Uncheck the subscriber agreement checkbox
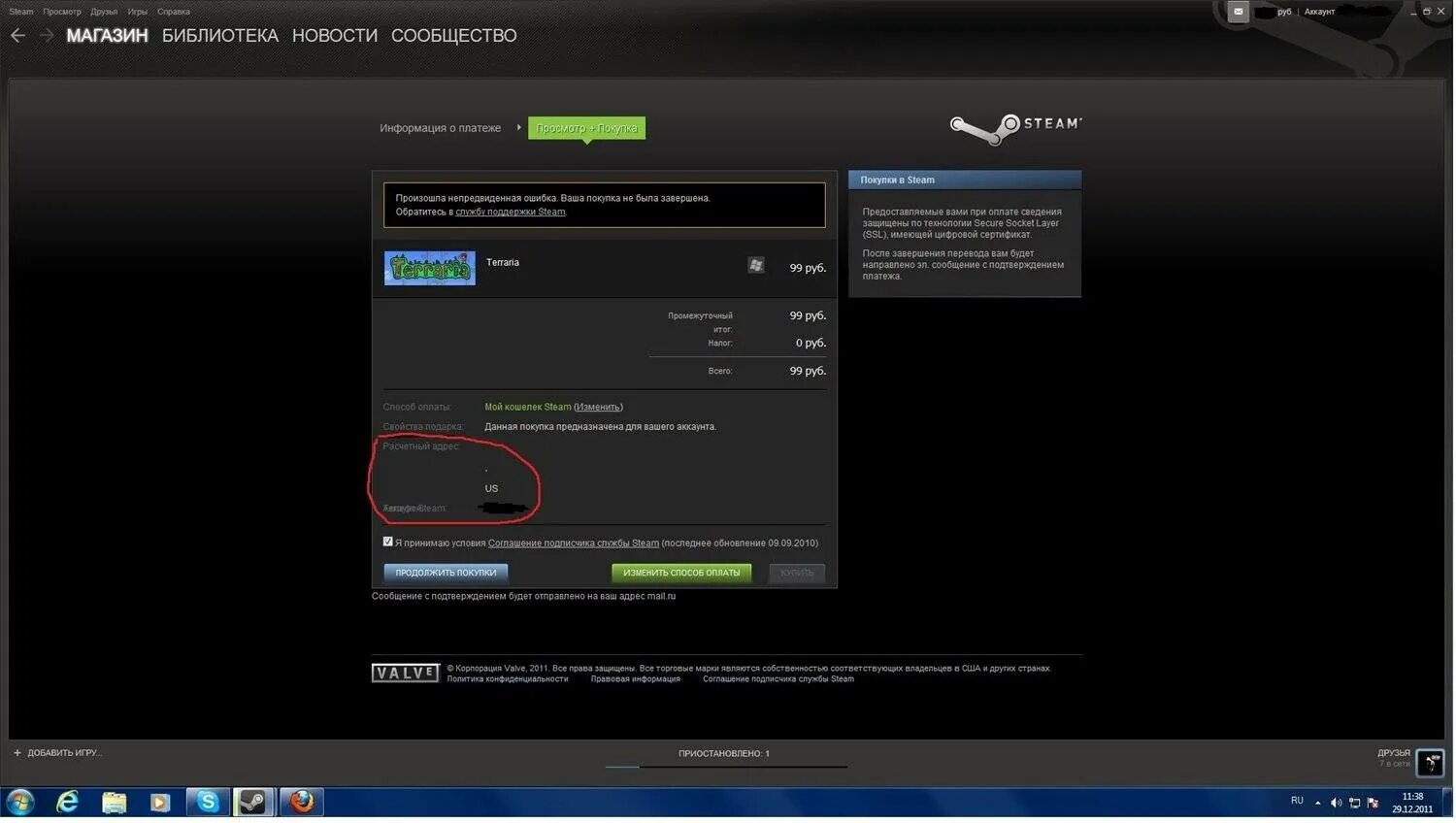The image size is (1456, 823). tap(388, 543)
